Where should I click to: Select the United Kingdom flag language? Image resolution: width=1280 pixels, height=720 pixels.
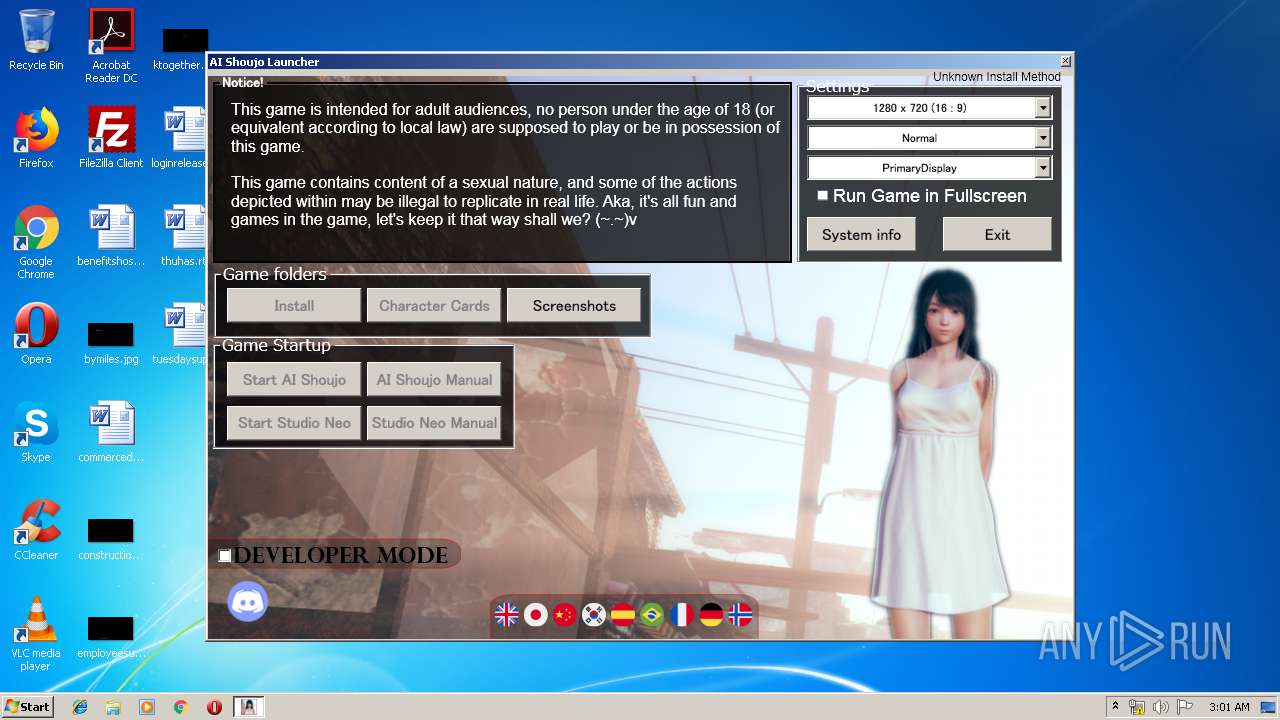pyautogui.click(x=507, y=615)
